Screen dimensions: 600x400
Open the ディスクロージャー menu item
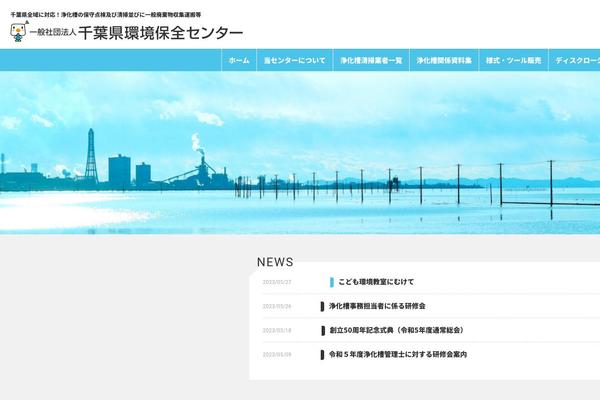tap(574, 60)
